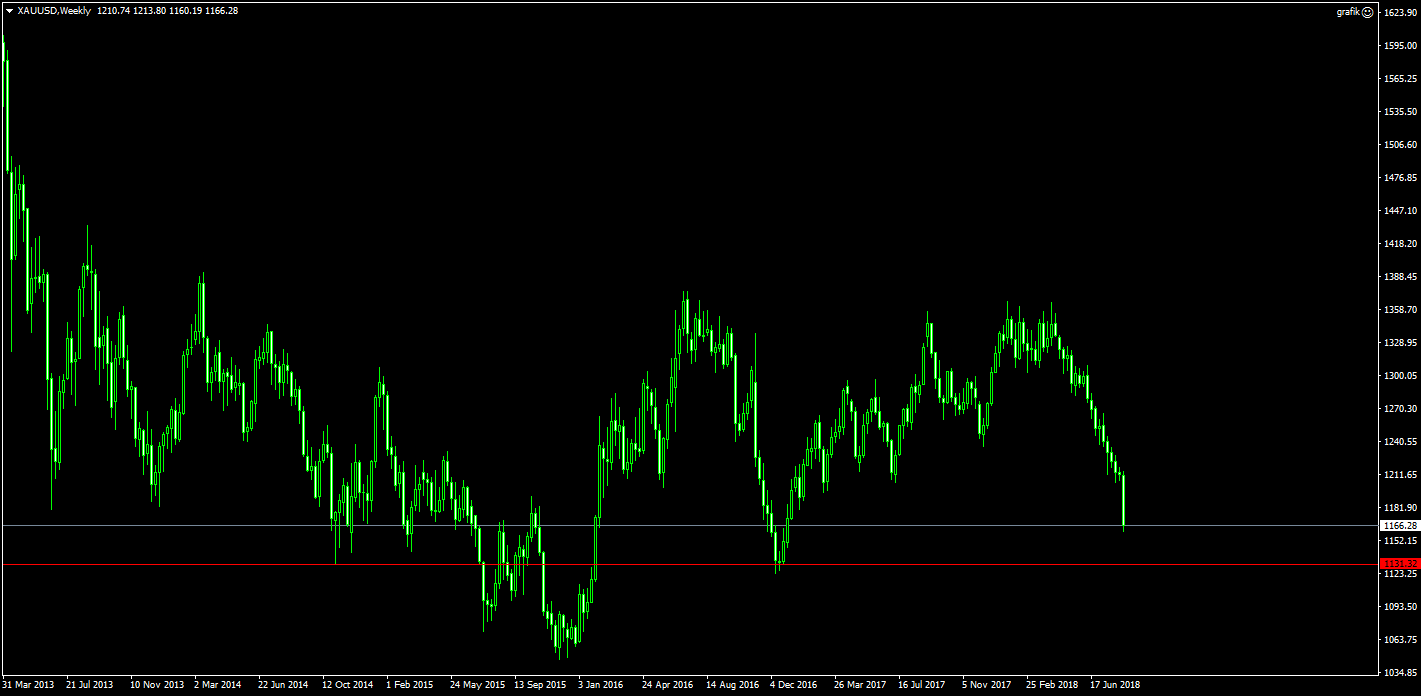This screenshot has width=1421, height=696.
Task: Click the 1034.85 price scale label
Action: pos(1399,672)
